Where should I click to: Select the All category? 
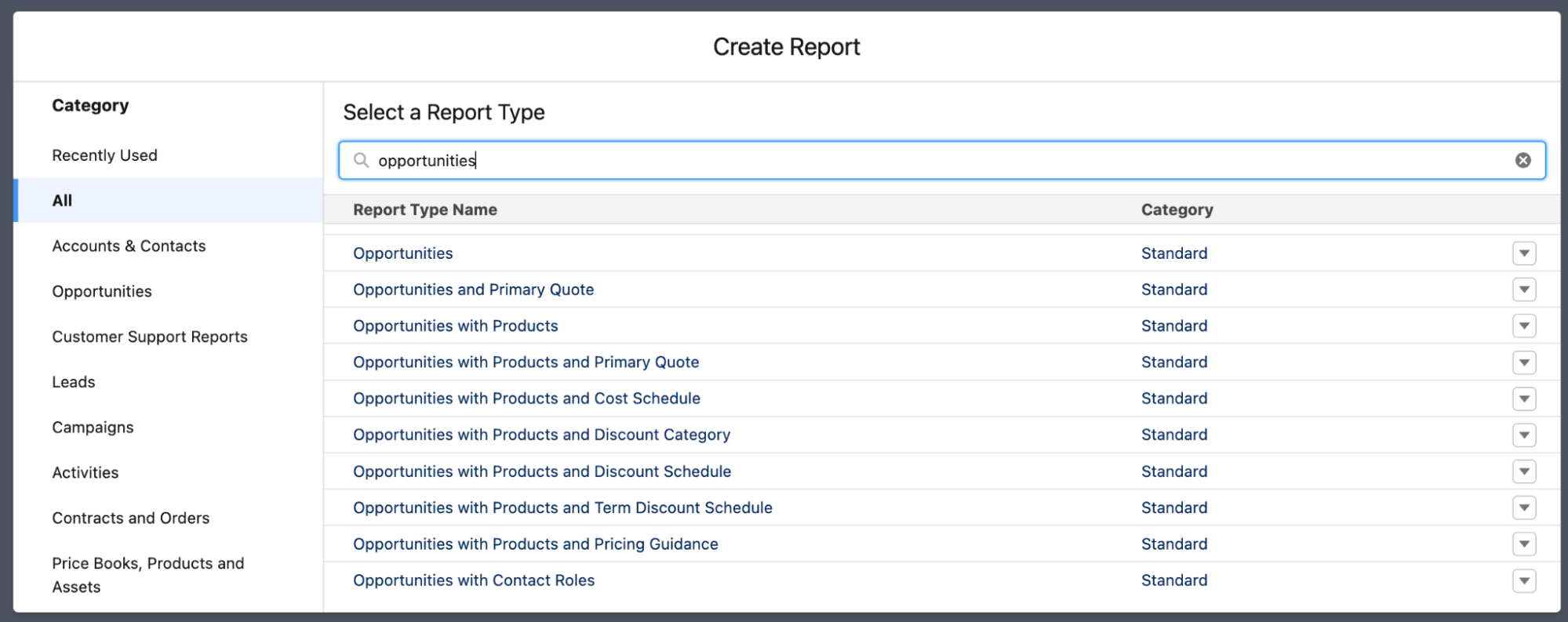[168, 200]
